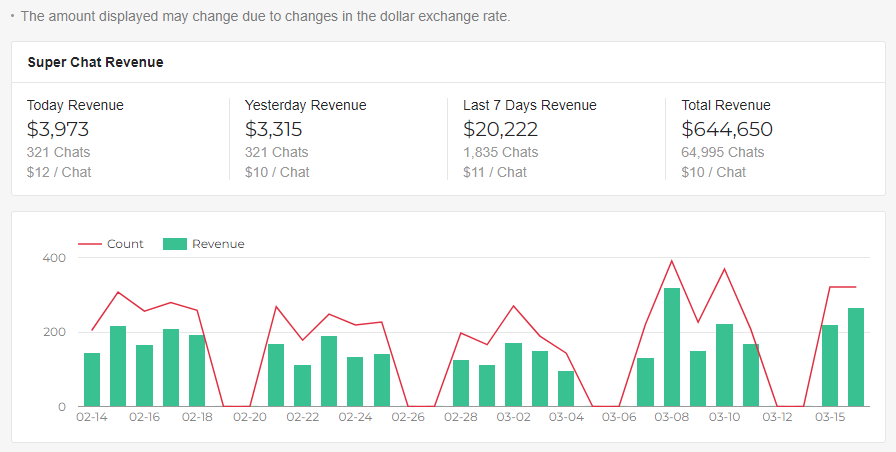Click the 03-12 x-axis date label

tap(777, 417)
